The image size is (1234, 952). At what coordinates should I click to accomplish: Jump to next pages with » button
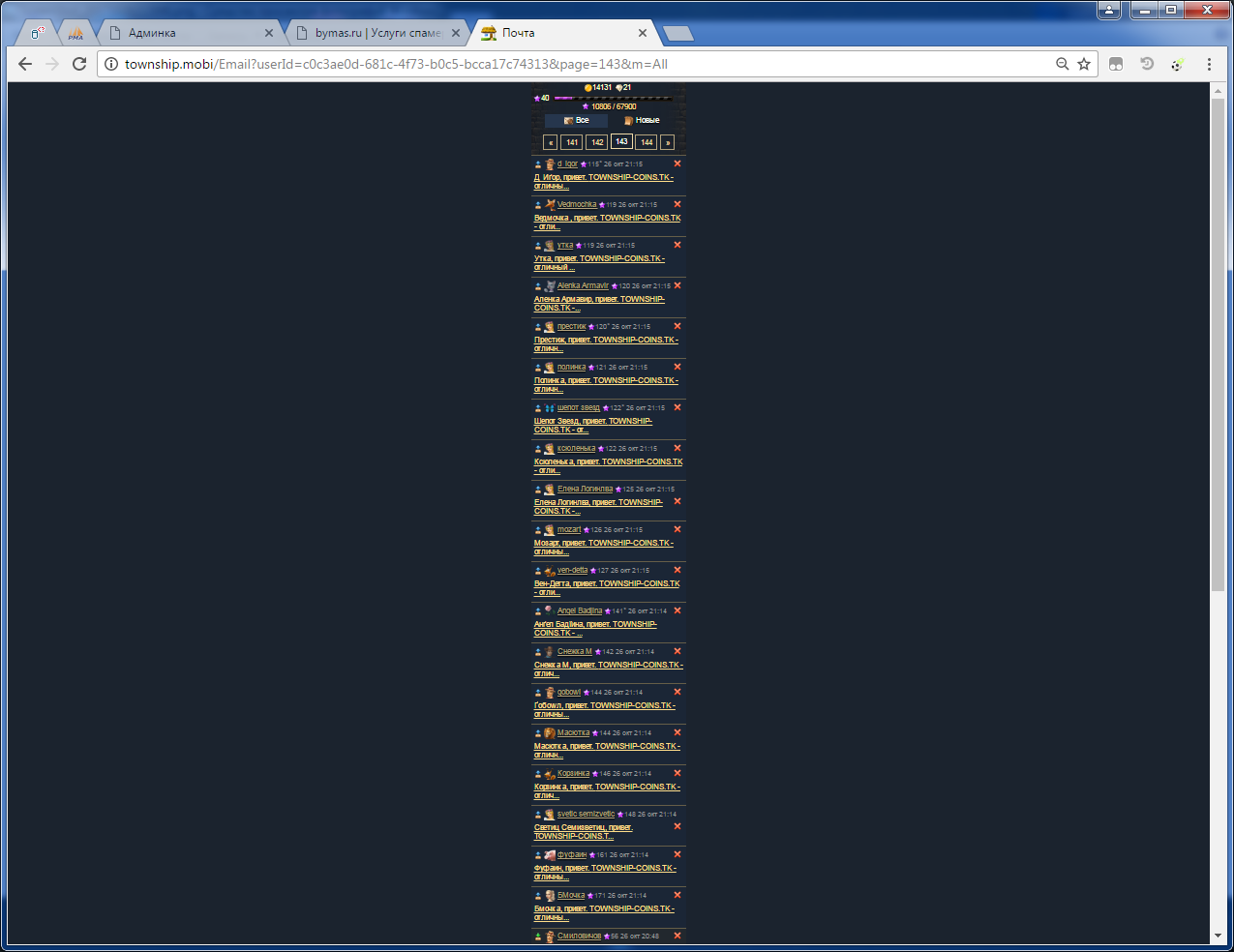667,142
